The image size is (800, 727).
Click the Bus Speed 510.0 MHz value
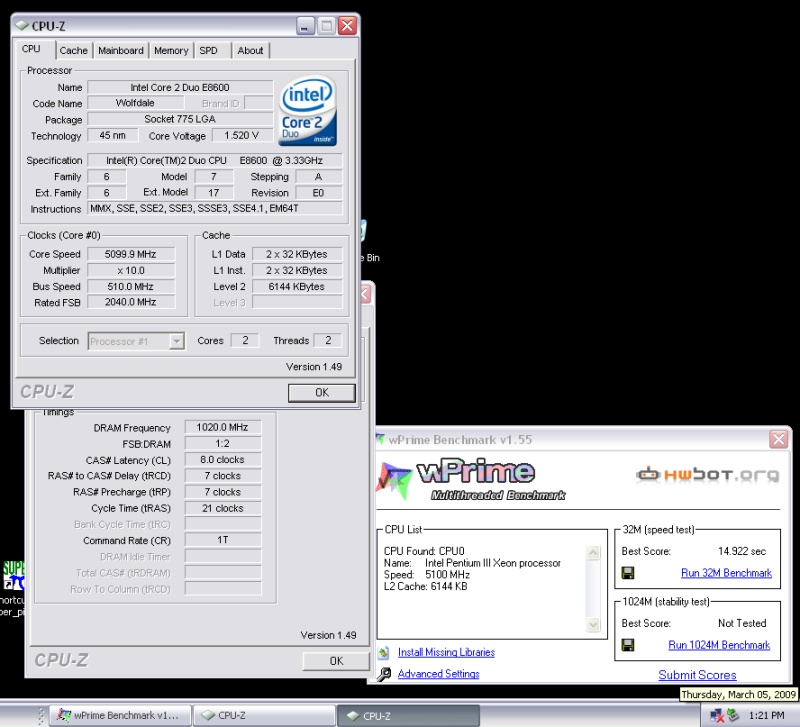point(131,287)
